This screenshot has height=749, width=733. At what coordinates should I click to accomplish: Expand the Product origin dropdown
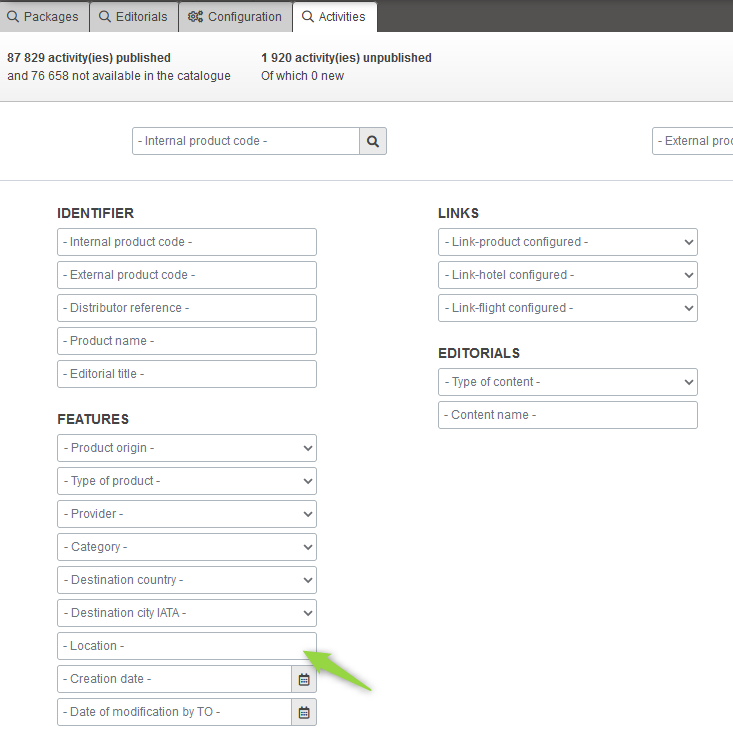[x=187, y=448]
